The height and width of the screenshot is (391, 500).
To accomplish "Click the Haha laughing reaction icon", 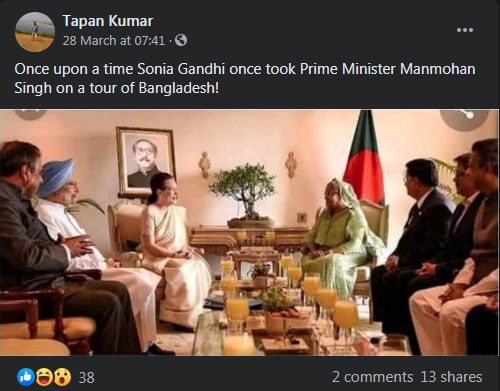I will (x=44, y=377).
